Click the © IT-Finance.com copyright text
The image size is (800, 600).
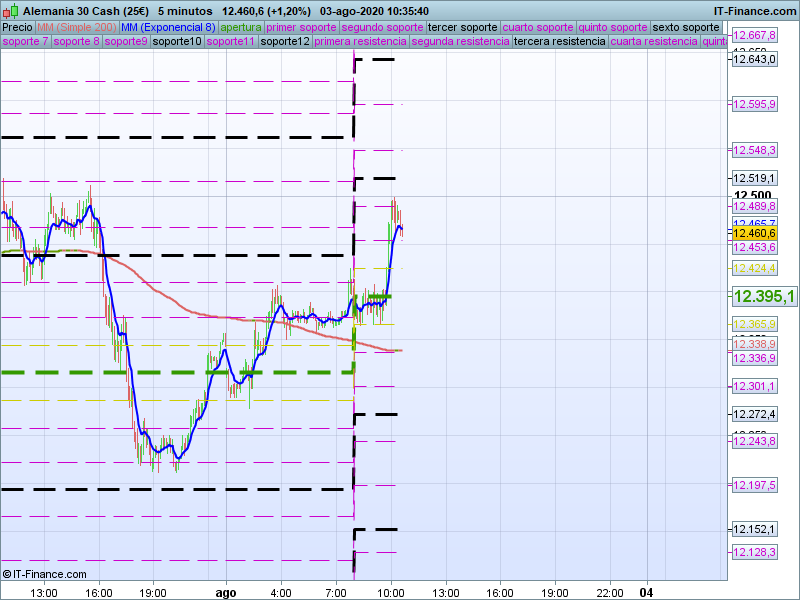tap(45, 574)
